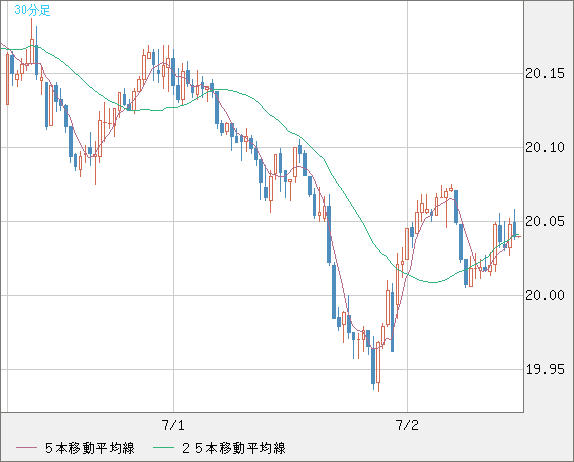
Task: Click the 30分足 timeframe label
Action: coord(32,11)
